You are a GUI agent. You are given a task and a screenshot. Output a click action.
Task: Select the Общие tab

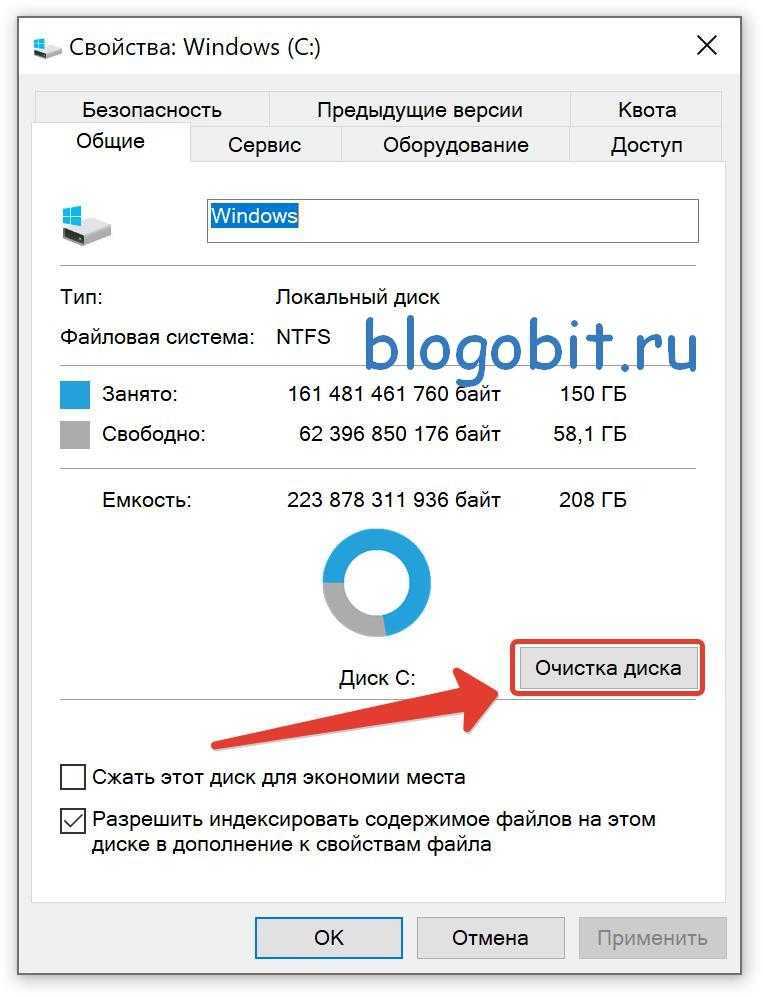pyautogui.click(x=111, y=141)
